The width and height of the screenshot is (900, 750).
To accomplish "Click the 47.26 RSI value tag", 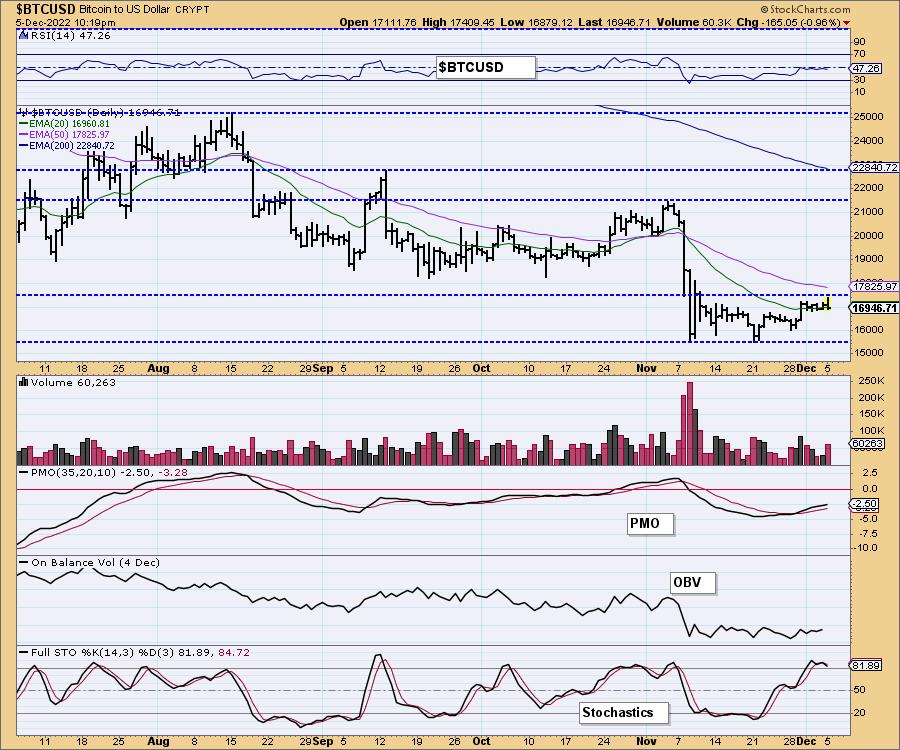I will point(866,68).
